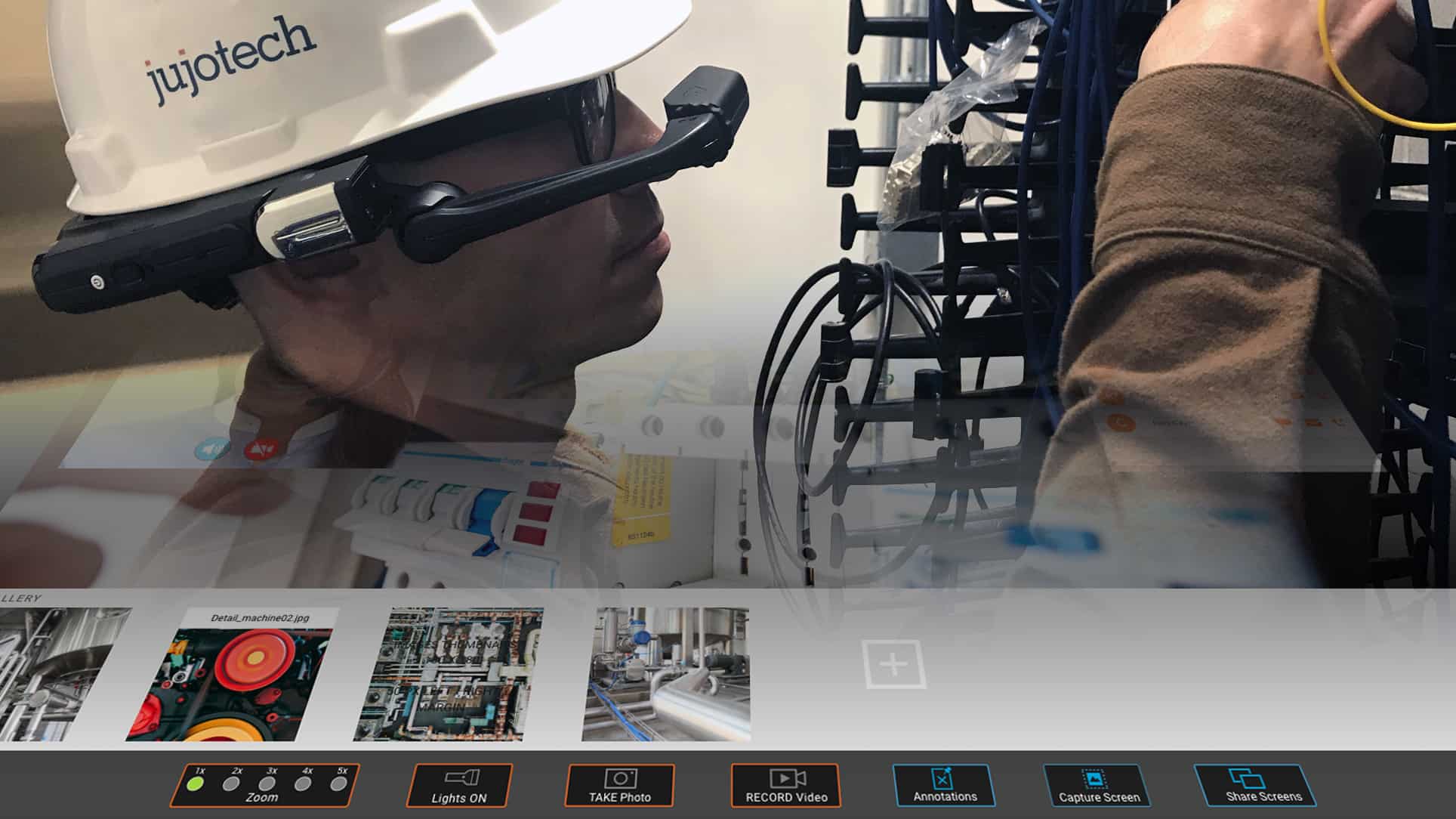Open the circuit pipes diagram thumbnail

point(448,674)
